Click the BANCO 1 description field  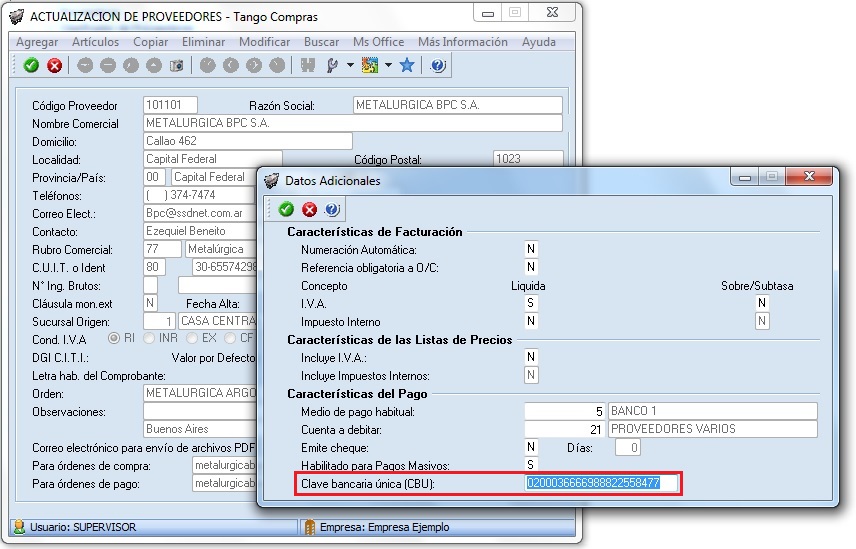click(x=713, y=411)
